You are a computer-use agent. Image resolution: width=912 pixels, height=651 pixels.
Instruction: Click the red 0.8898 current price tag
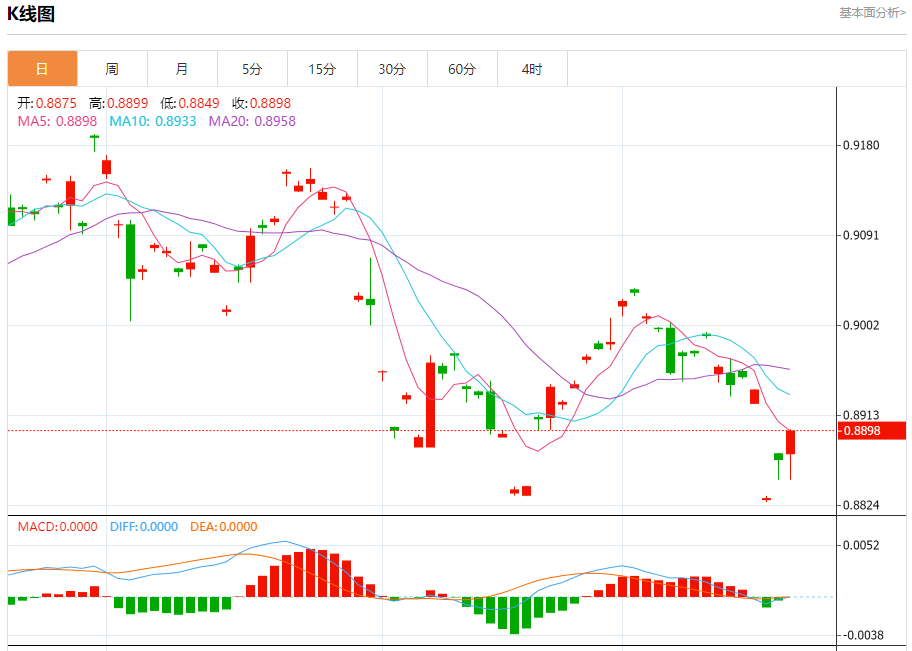point(872,431)
